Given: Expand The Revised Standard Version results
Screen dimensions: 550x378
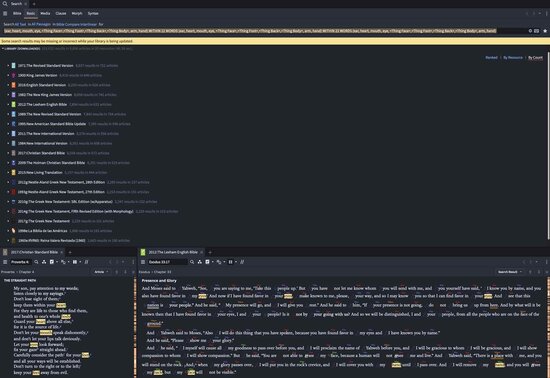Looking at the screenshot, I should point(8,66).
